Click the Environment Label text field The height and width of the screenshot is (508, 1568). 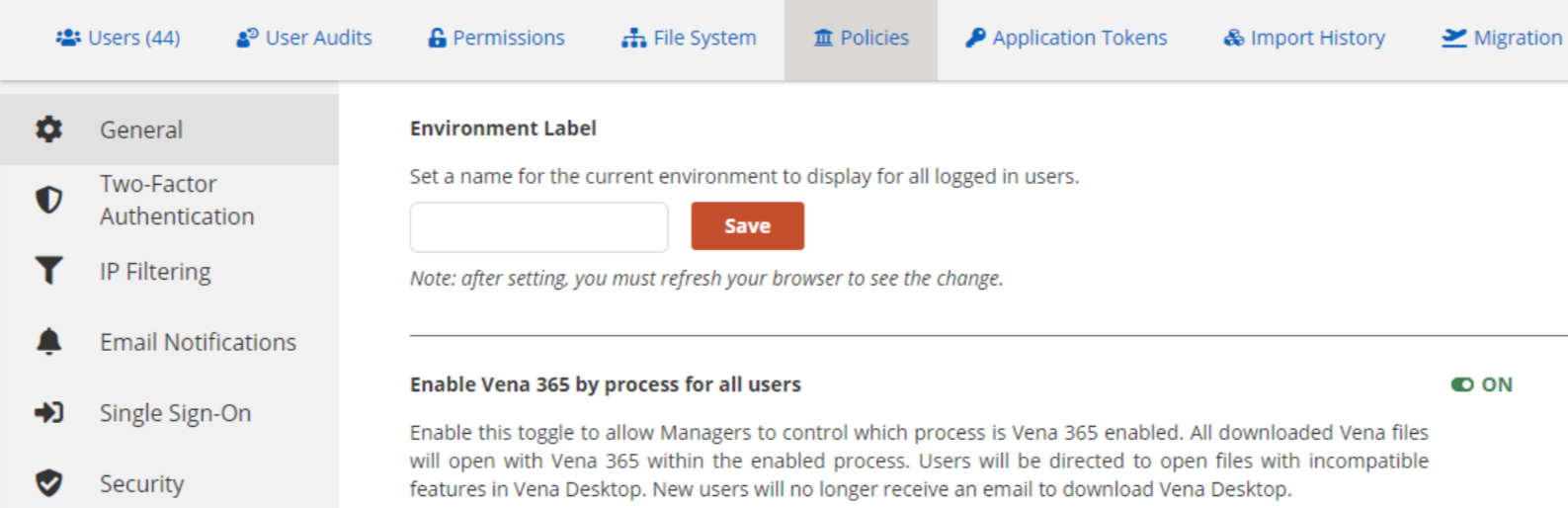(x=539, y=227)
